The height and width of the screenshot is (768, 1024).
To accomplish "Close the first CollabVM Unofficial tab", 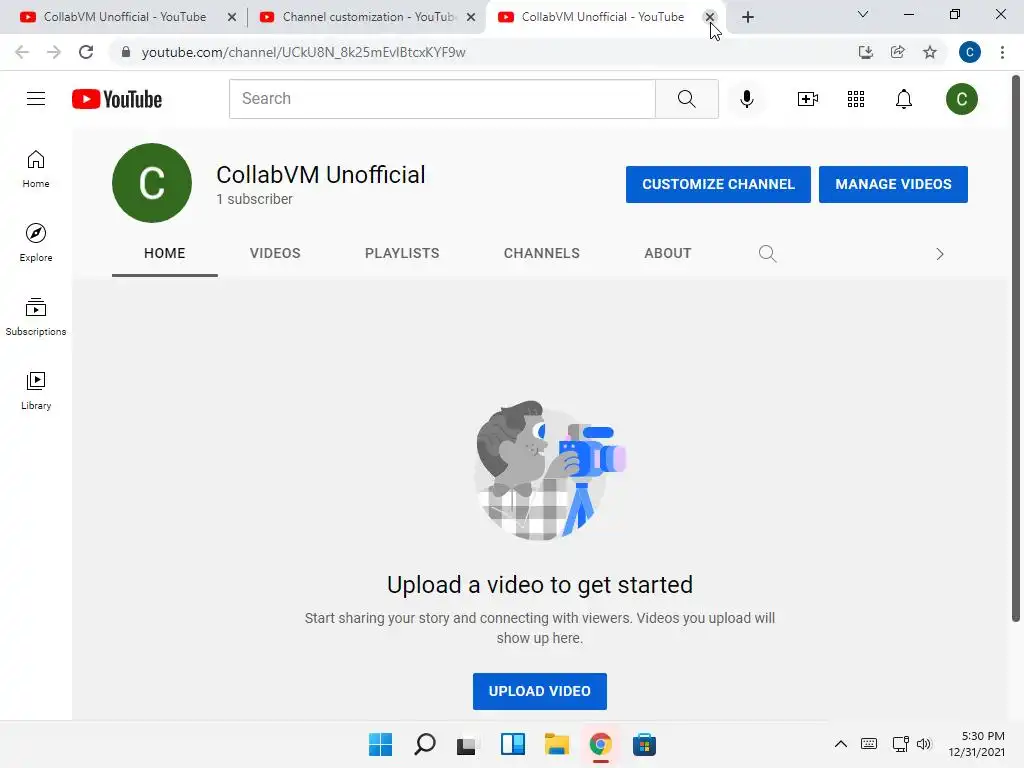I will [x=232, y=18].
